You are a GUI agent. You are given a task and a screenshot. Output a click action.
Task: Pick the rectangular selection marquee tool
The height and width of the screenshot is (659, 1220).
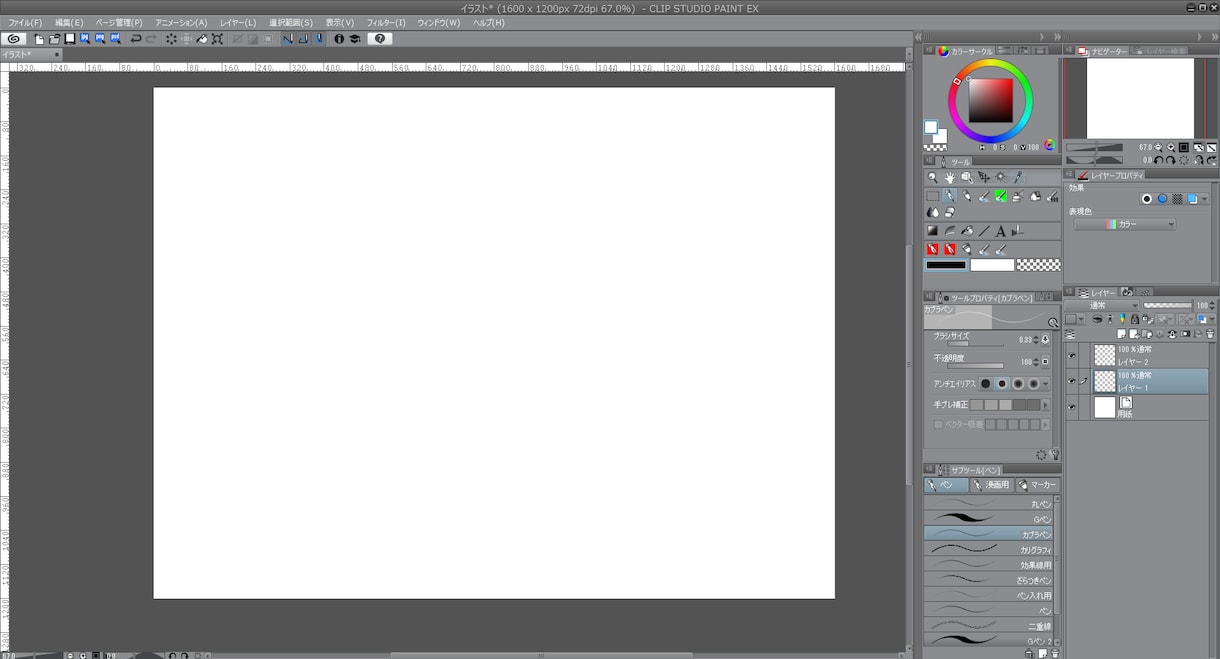(x=933, y=197)
